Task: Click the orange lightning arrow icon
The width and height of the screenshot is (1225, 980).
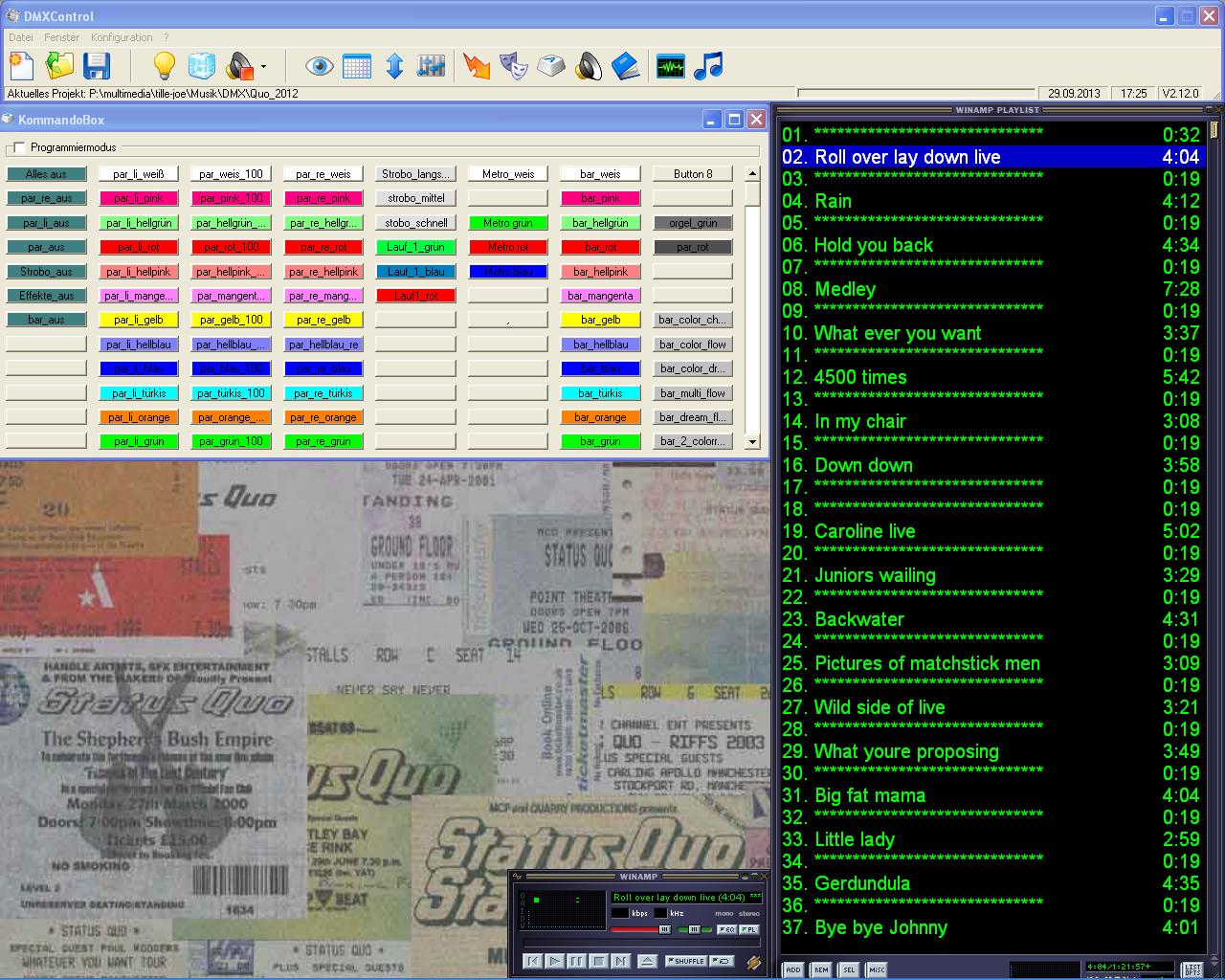Action: [x=477, y=66]
